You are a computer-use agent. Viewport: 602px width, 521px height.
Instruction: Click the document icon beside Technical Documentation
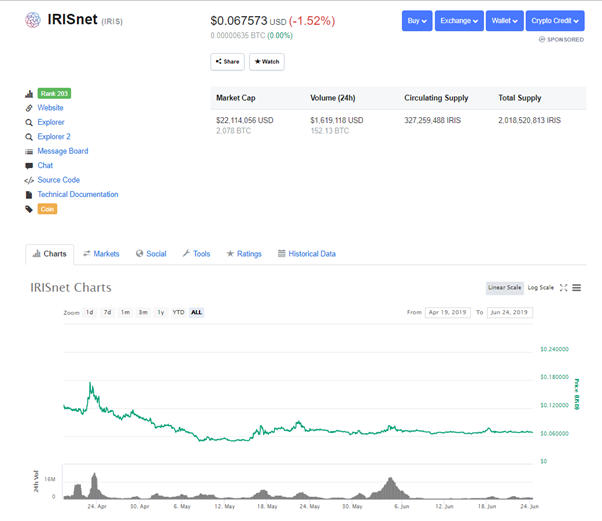point(29,195)
